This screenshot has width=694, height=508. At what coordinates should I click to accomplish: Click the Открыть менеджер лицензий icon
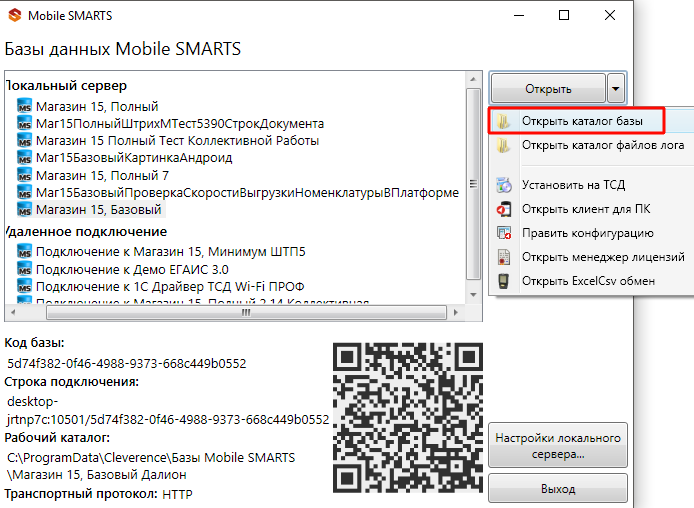pos(504,257)
